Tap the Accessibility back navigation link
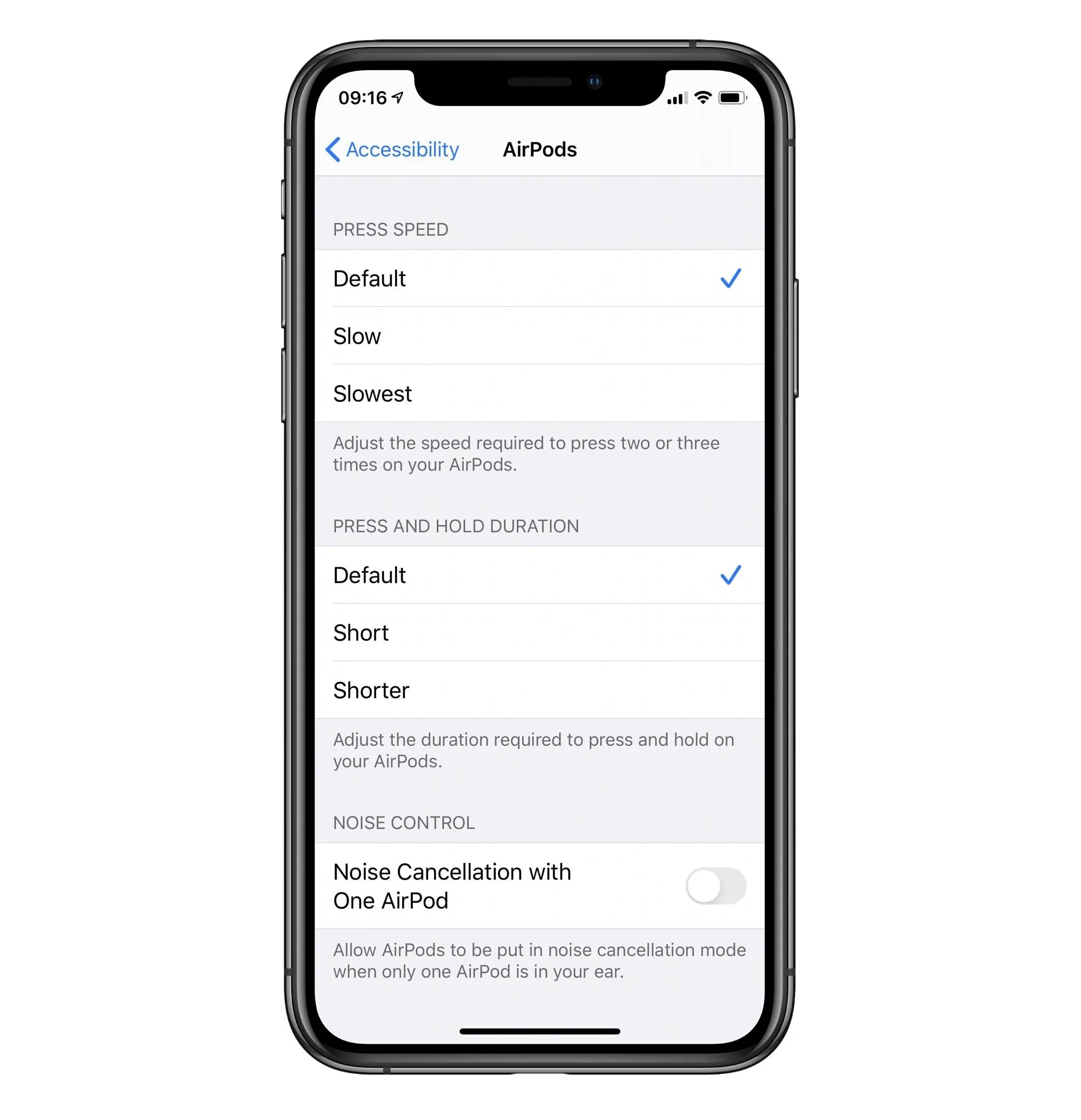 pos(390,150)
